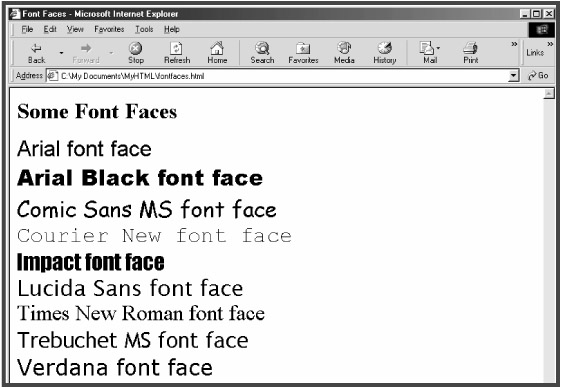Expand the toolbar overflow chevron
This screenshot has height=388, width=561.
click(514, 44)
